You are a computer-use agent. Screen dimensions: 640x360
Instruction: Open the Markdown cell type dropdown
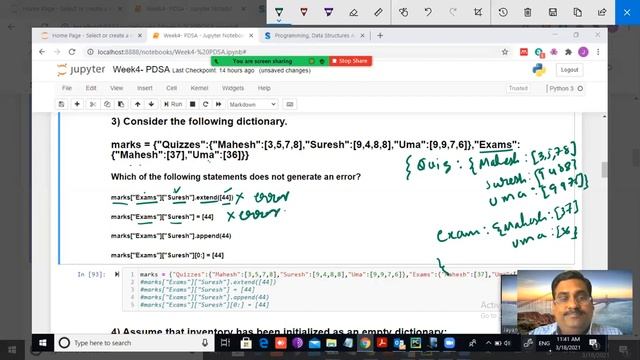(x=252, y=104)
